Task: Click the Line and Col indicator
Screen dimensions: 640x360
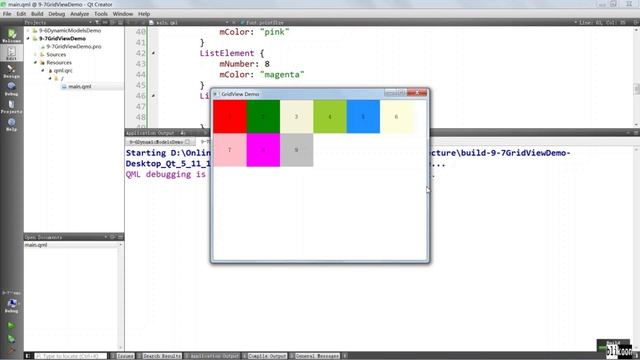Action: pos(602,22)
